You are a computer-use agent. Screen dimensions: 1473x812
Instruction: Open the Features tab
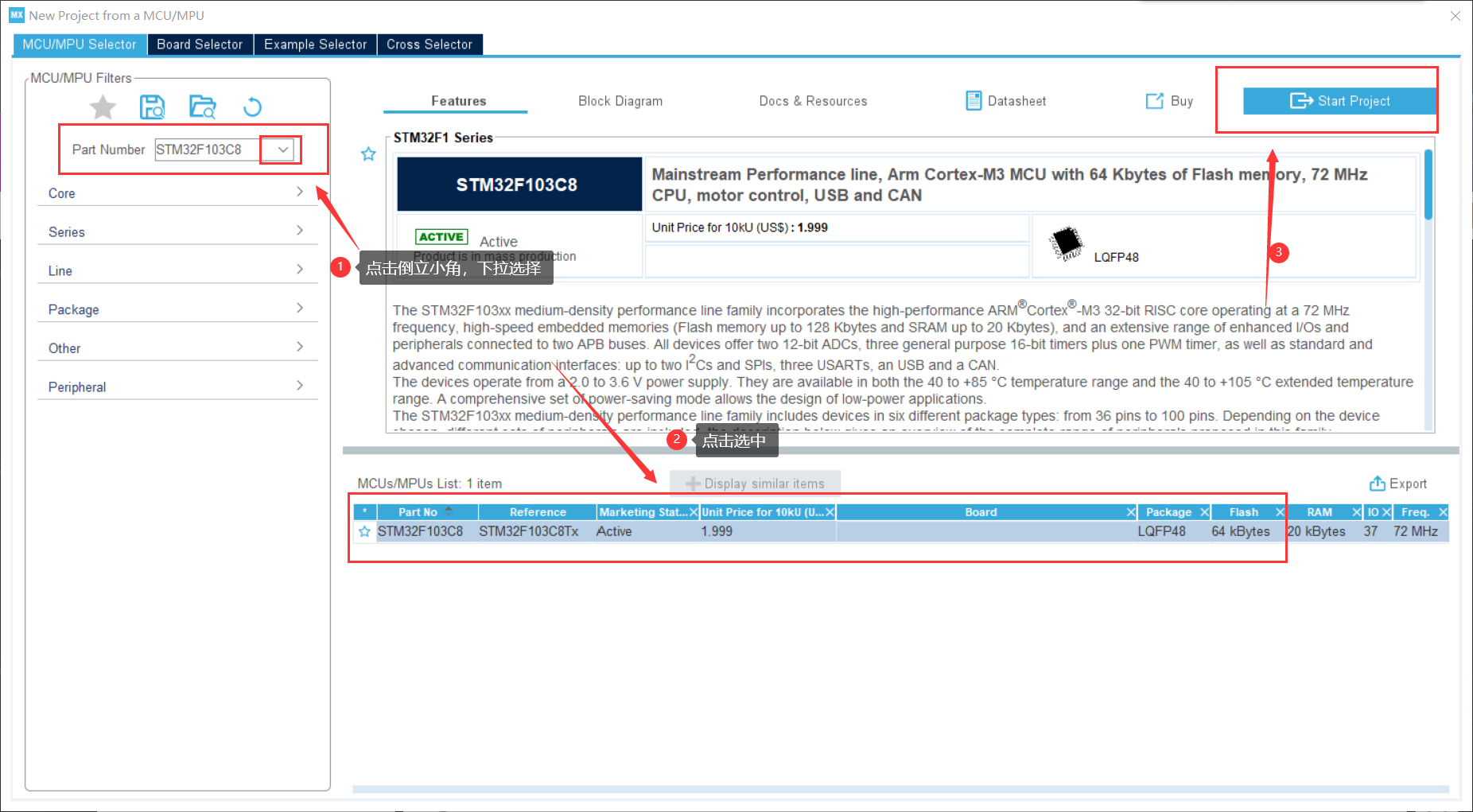[458, 101]
